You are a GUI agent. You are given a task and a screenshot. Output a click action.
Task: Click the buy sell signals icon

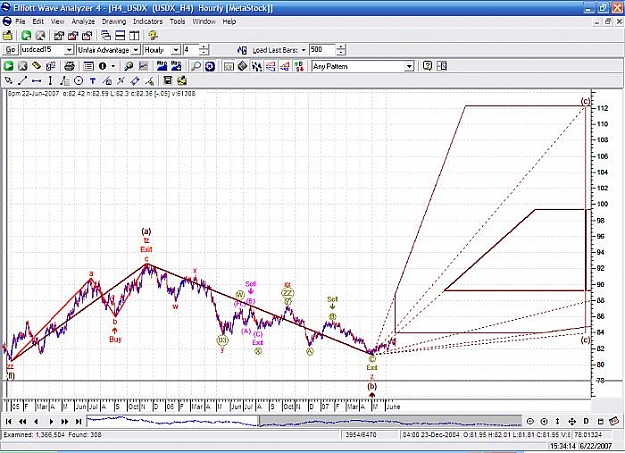pos(299,66)
